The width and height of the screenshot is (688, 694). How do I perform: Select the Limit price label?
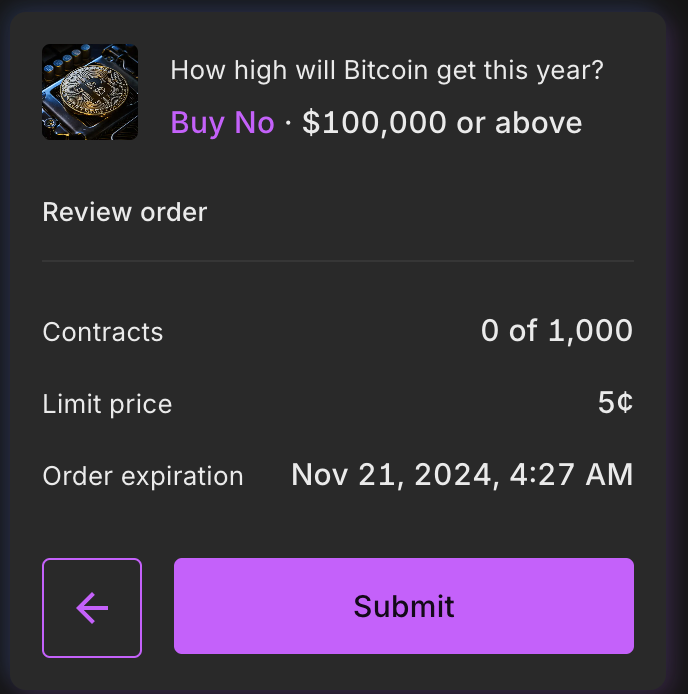click(107, 405)
